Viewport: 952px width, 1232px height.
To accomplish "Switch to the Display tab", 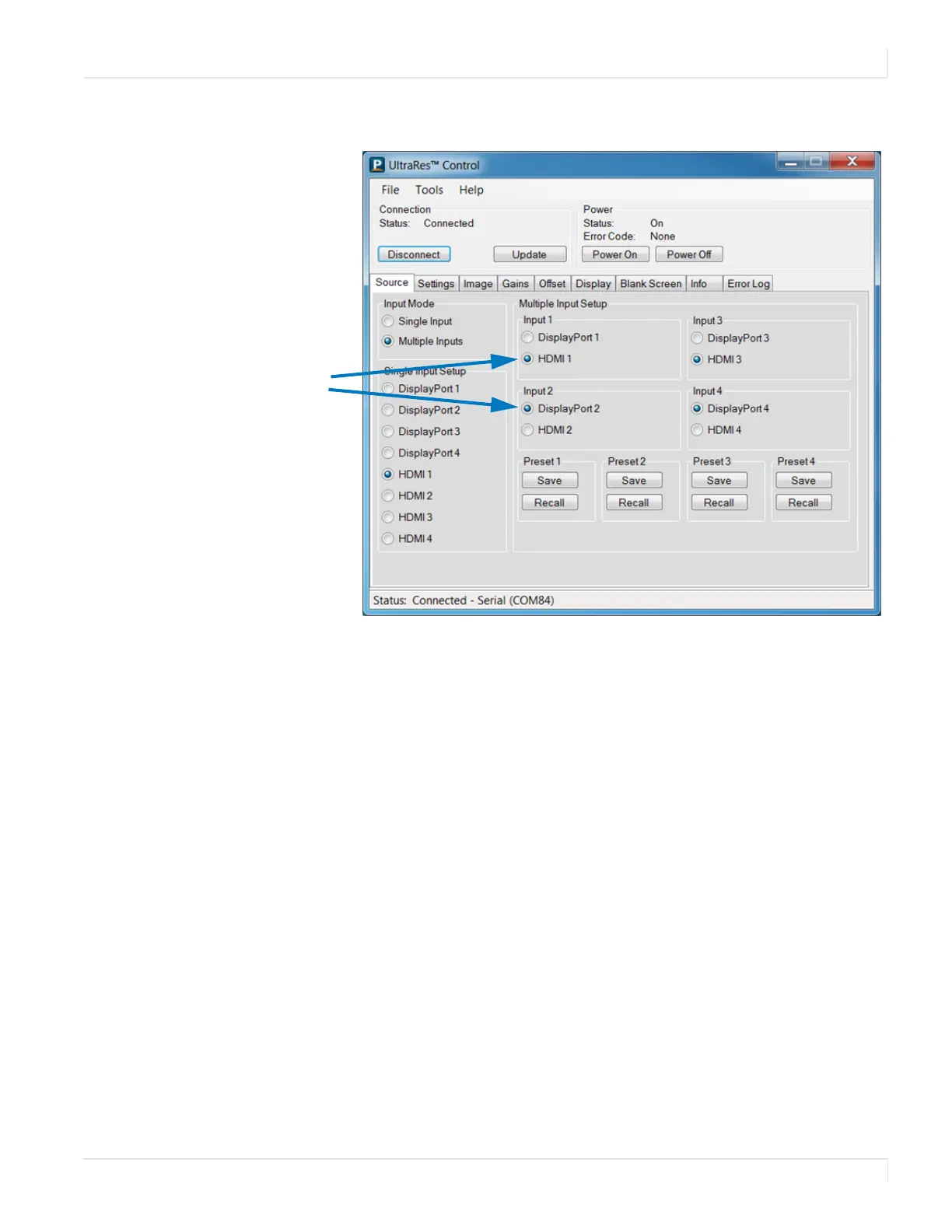I will coord(593,284).
